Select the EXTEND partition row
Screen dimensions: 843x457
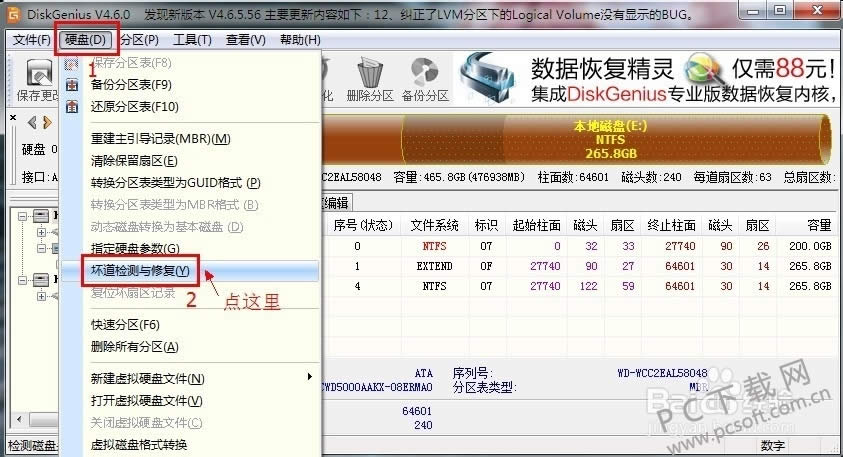pyautogui.click(x=581, y=266)
